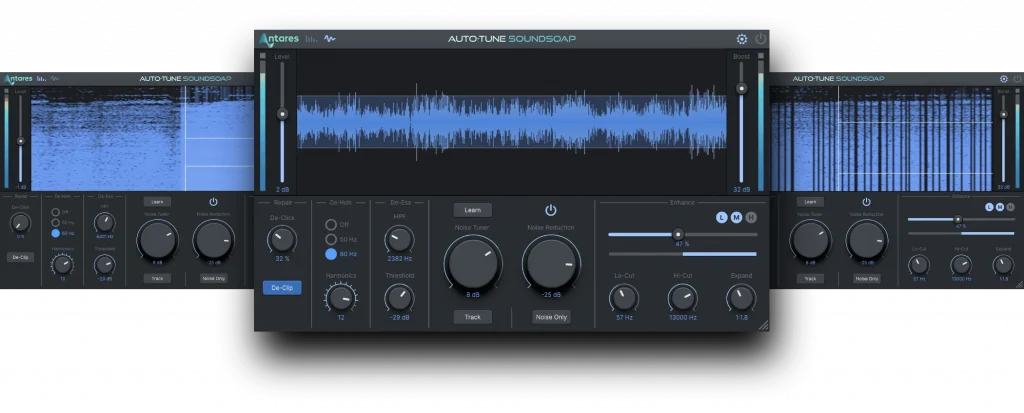The height and width of the screenshot is (413, 1024).
Task: Toggle plugin power icon in center window header
Action: [760, 39]
